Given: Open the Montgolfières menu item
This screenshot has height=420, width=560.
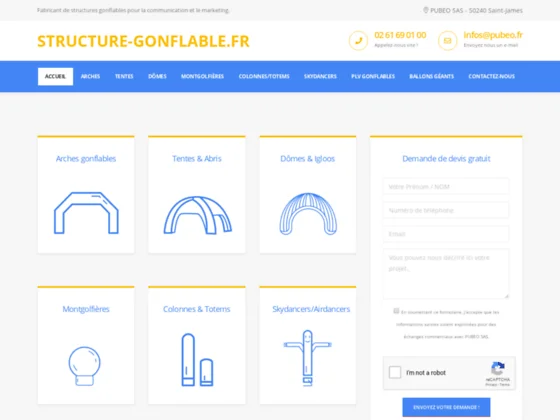Looking at the screenshot, I should pyautogui.click(x=202, y=76).
